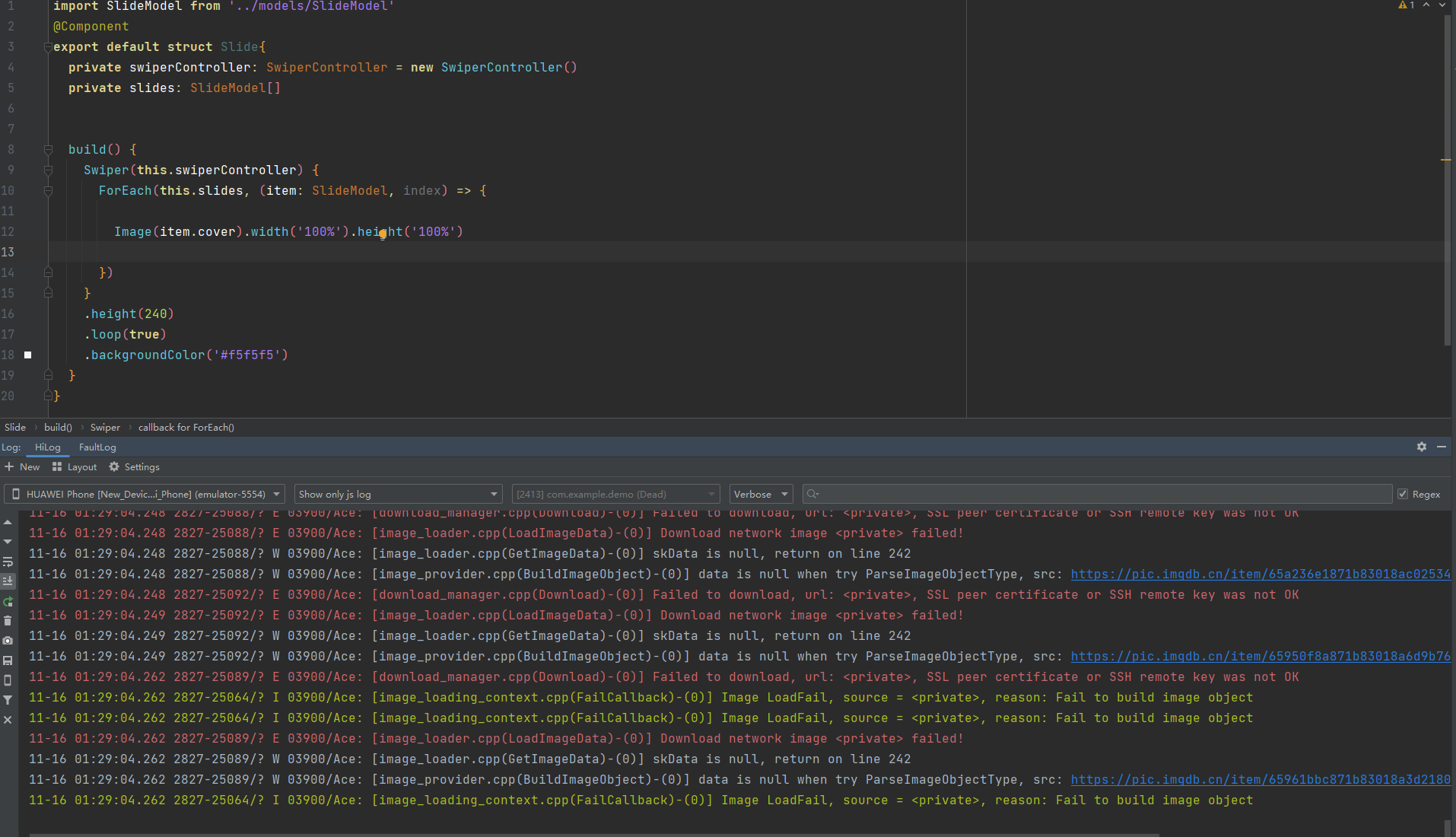This screenshot has height=837, width=1456.
Task: Switch to the FaultLog tab
Action: [x=97, y=447]
